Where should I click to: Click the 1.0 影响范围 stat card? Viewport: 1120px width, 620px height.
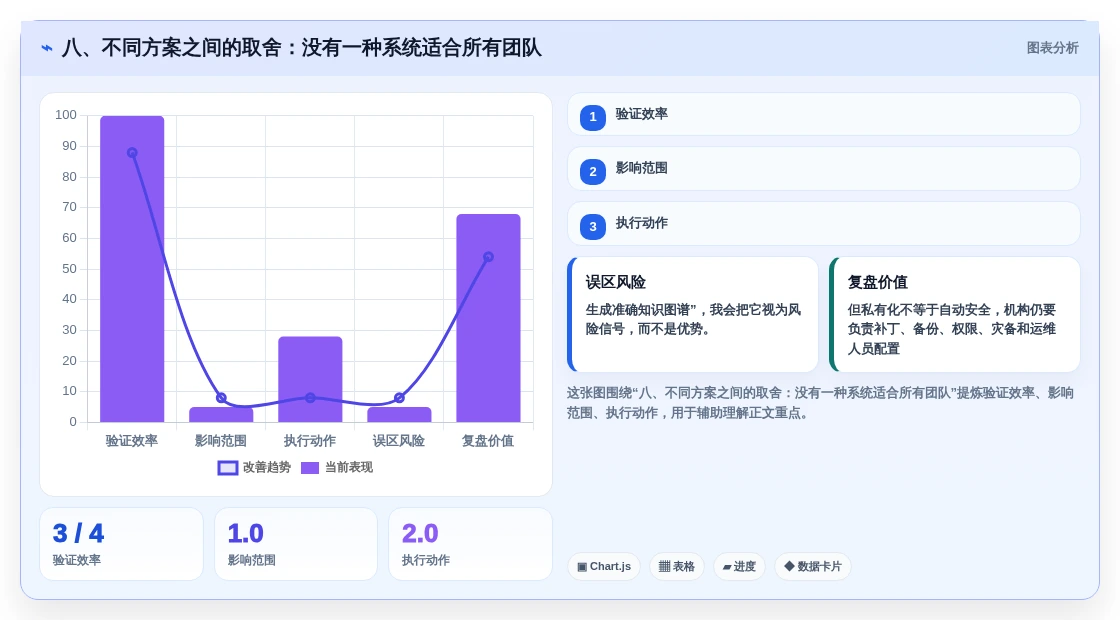click(296, 544)
